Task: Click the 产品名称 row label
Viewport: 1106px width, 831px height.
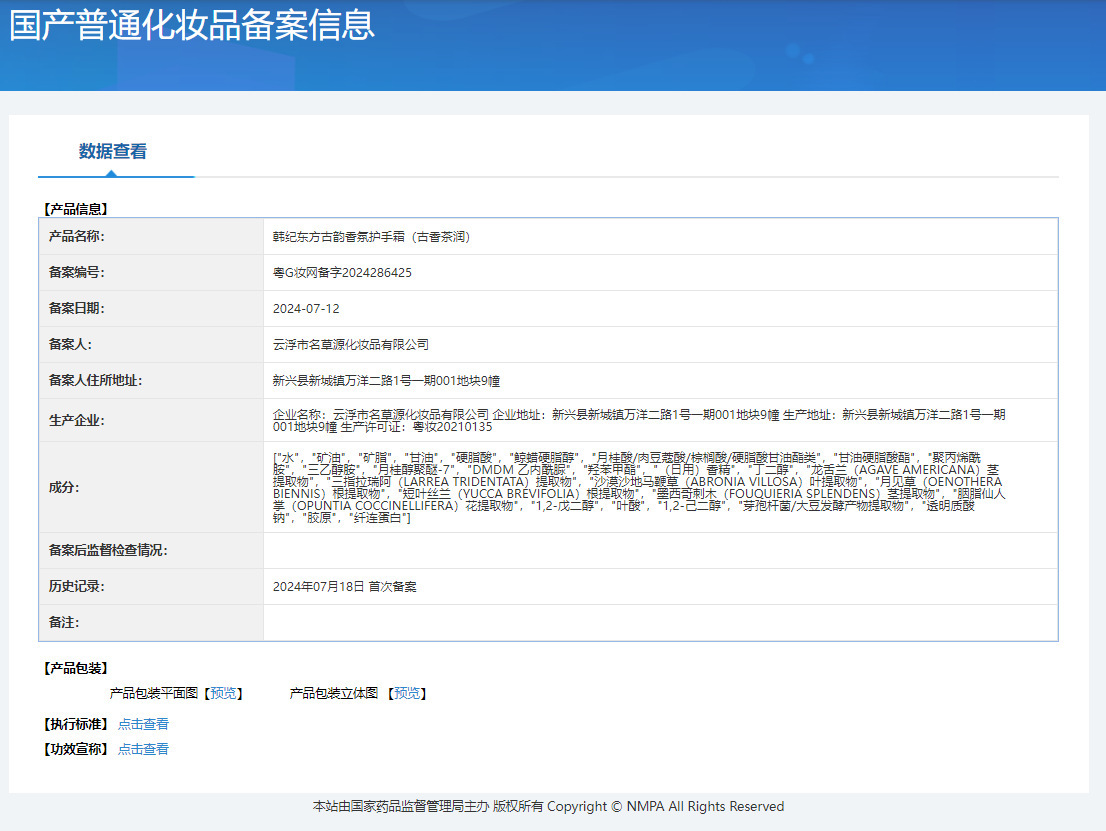Action: click(x=77, y=237)
